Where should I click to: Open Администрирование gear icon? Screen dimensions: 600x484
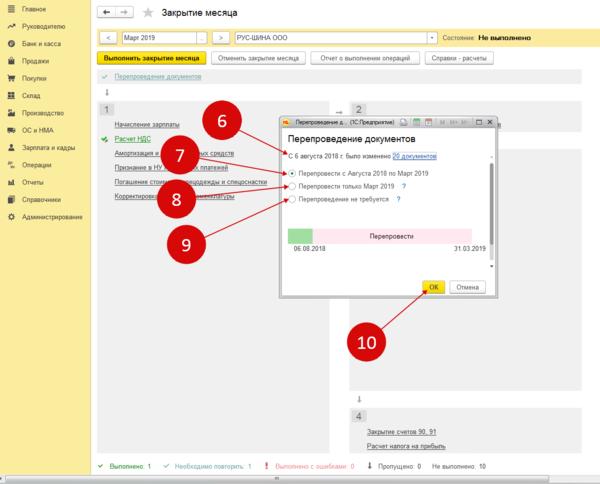pos(11,217)
